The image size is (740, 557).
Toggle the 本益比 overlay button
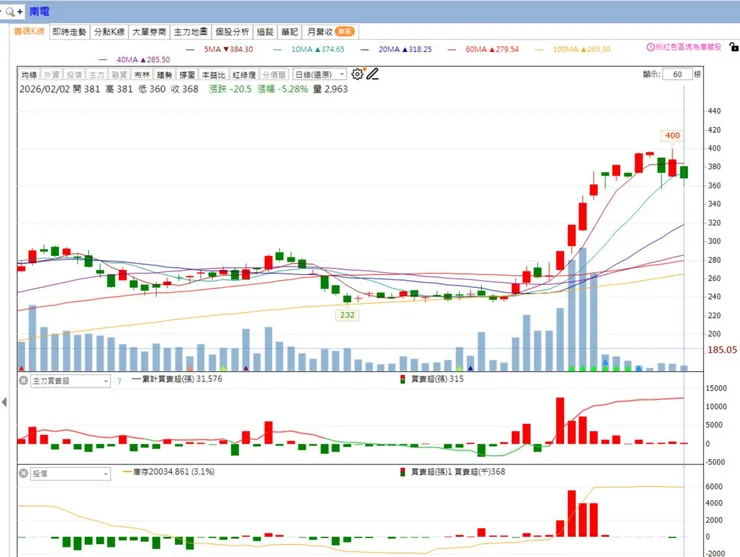tap(213, 75)
